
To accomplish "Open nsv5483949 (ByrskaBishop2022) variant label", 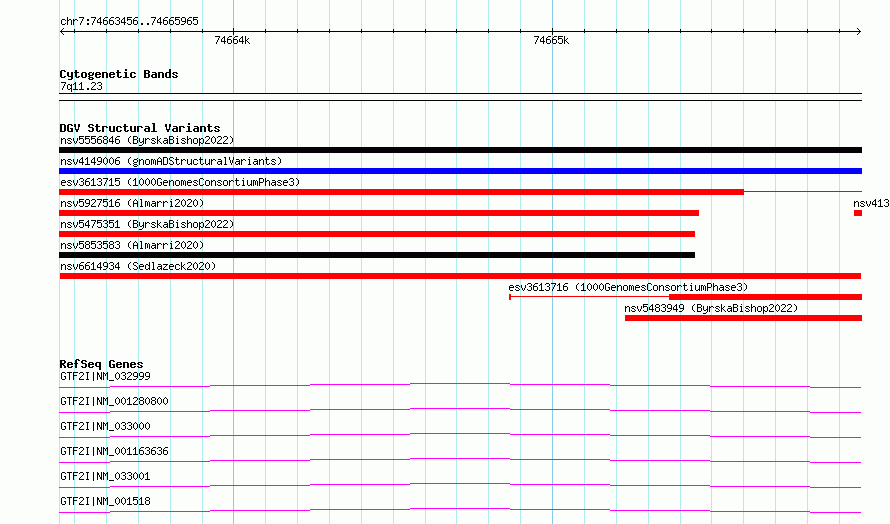I will [711, 308].
